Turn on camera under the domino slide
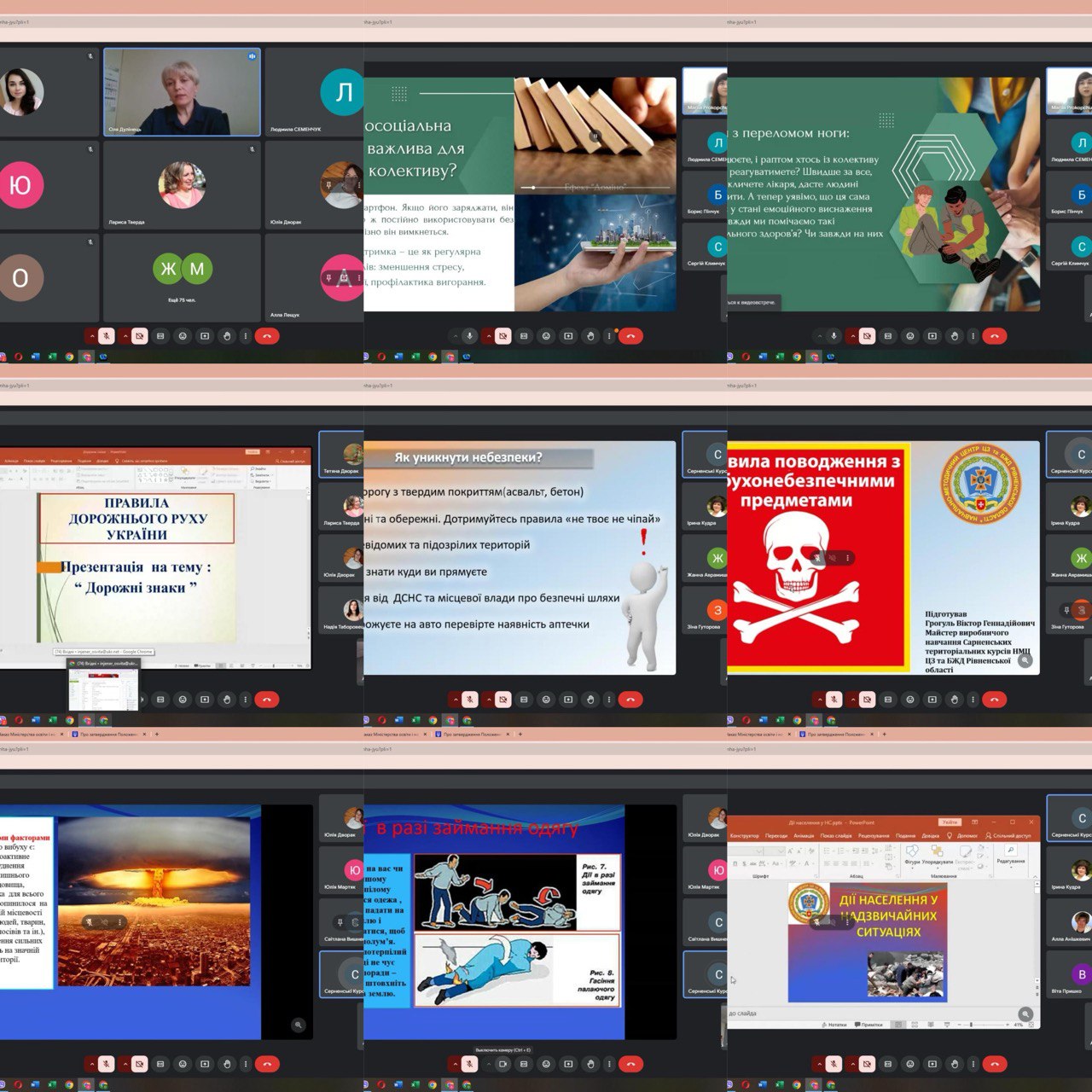This screenshot has width=1092, height=1092. (x=503, y=336)
